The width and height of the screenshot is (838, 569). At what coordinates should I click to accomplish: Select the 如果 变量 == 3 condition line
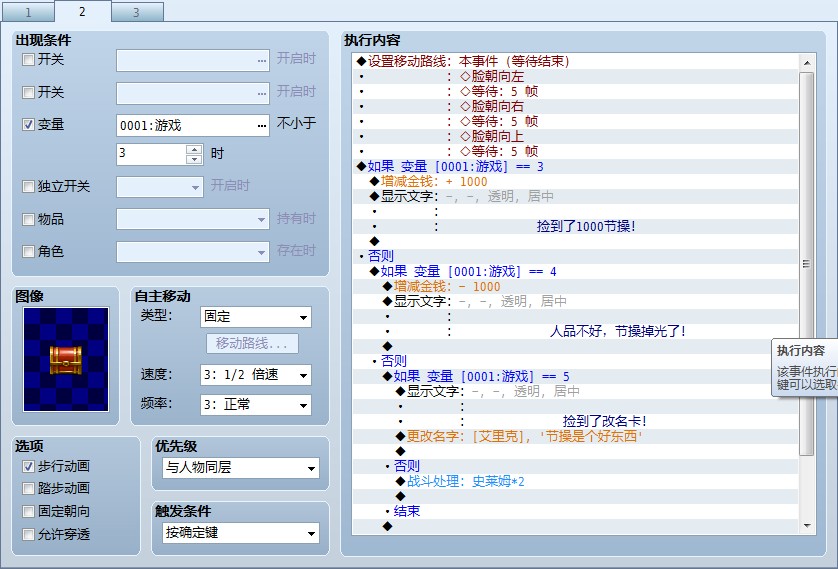tap(575, 167)
